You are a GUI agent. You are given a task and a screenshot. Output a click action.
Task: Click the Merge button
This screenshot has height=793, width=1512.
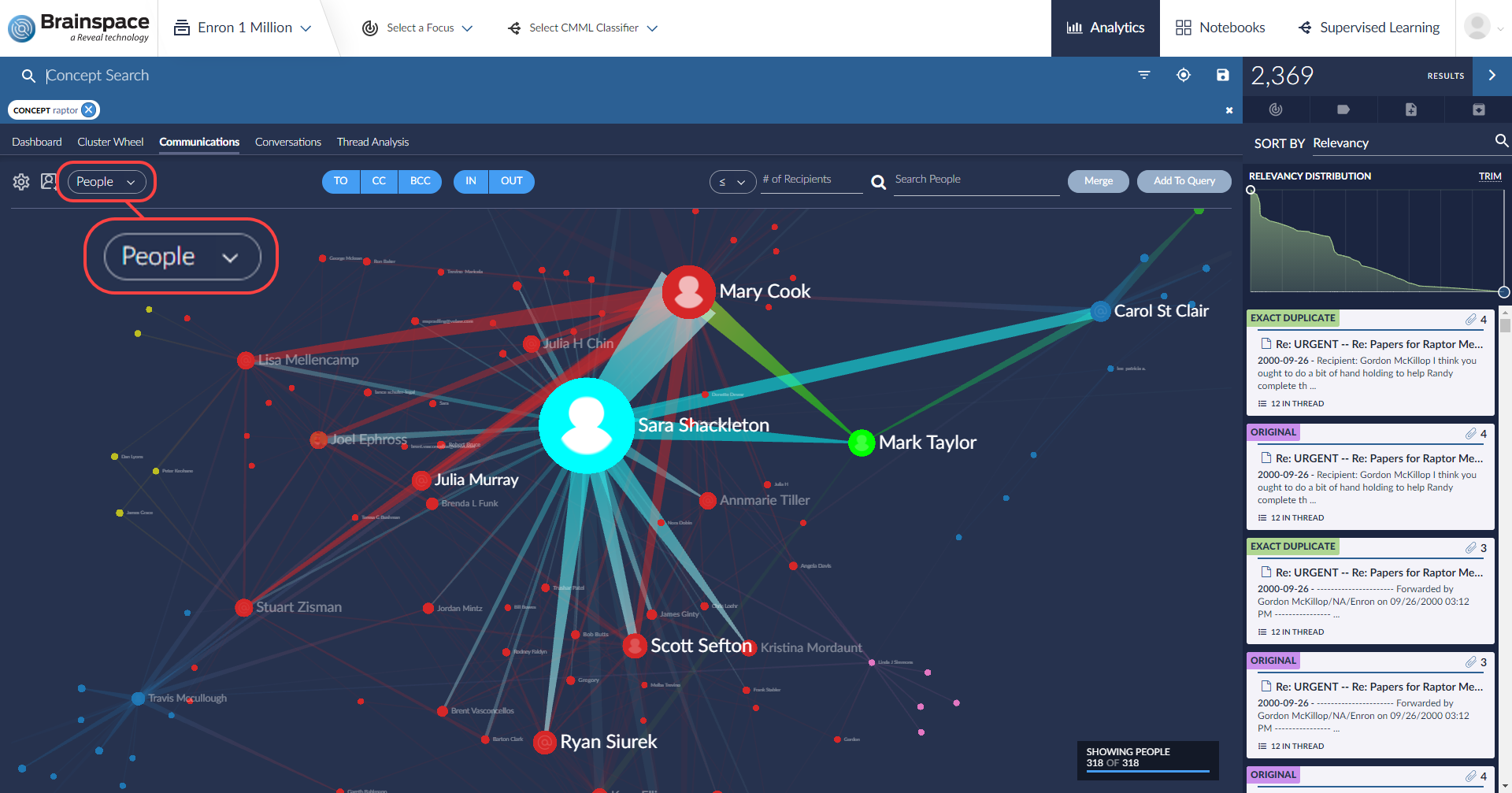(x=1099, y=181)
